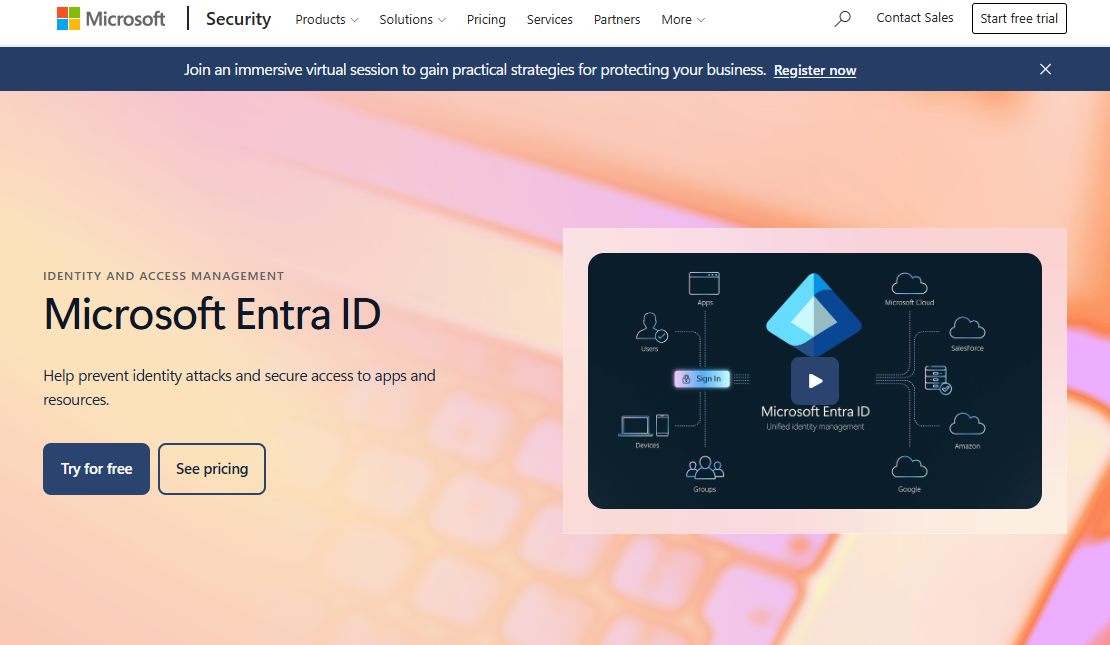Open the Partners nav link
The image size is (1110, 645).
click(x=617, y=20)
